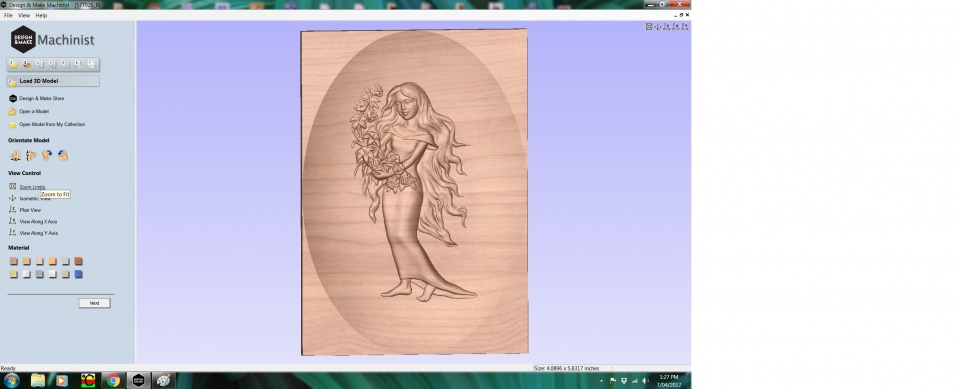Open Model from My Collection

click(x=52, y=124)
